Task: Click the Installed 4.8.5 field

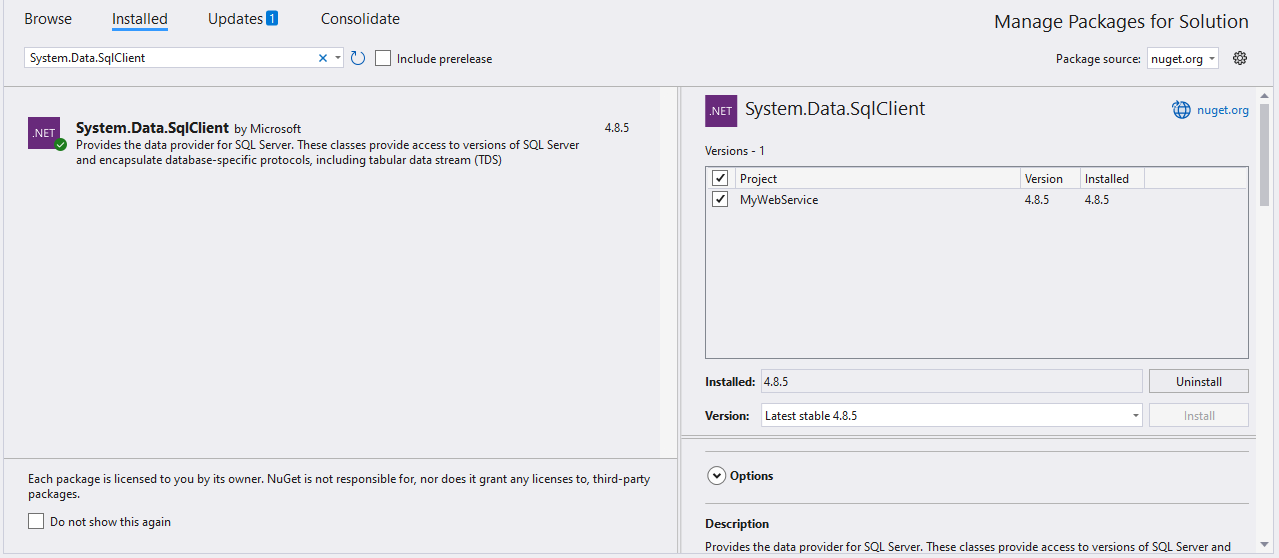Action: [x=952, y=381]
